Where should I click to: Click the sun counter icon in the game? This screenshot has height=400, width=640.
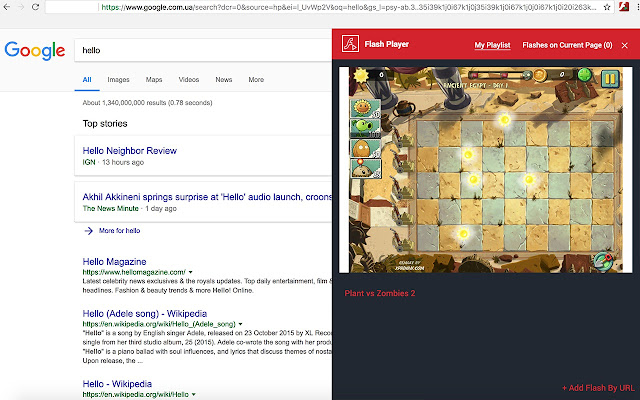coord(361,75)
